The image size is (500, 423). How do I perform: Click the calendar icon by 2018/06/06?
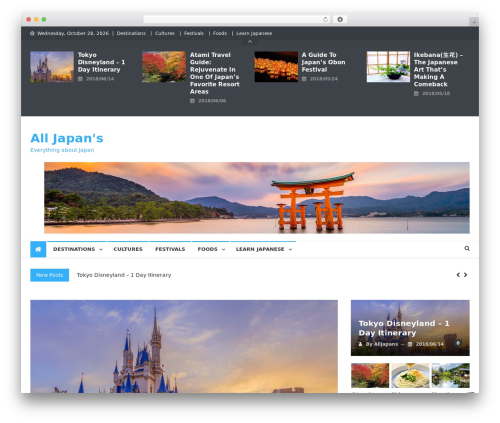point(192,101)
